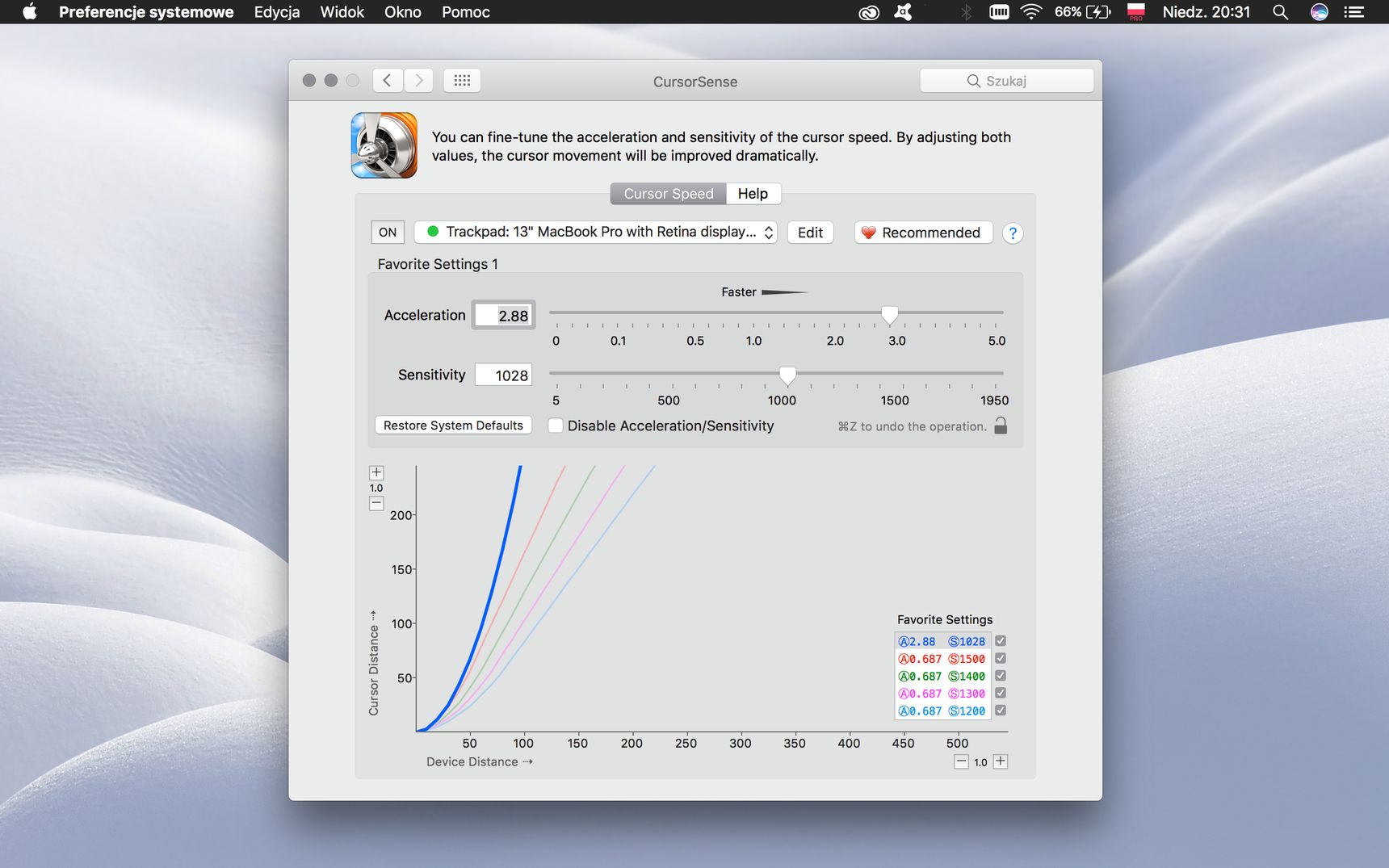Select the A0.687 S1400 favorite row
Screen dimensions: 1389x868
[x=942, y=676]
